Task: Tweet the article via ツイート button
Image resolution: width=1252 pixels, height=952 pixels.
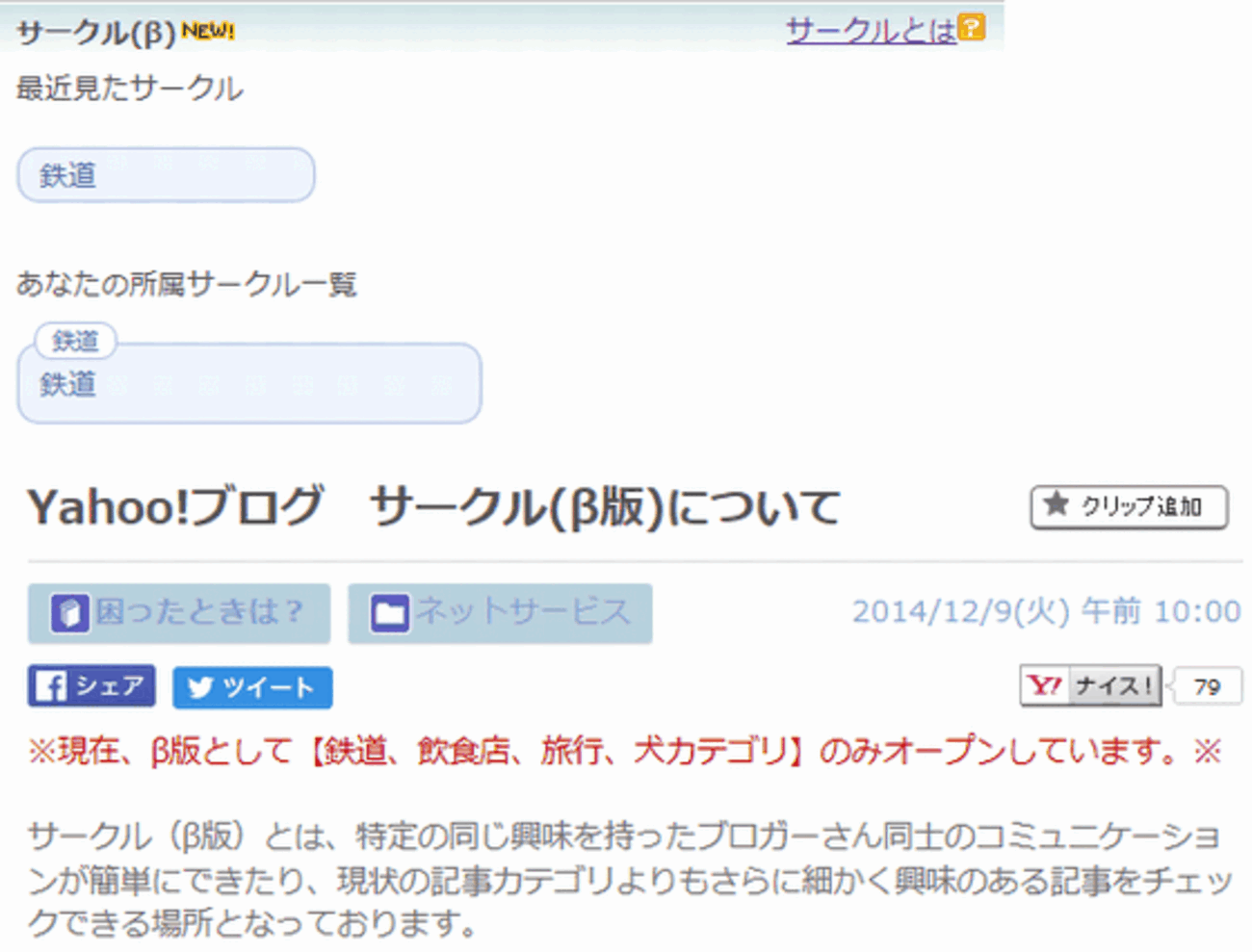Action: [x=252, y=687]
